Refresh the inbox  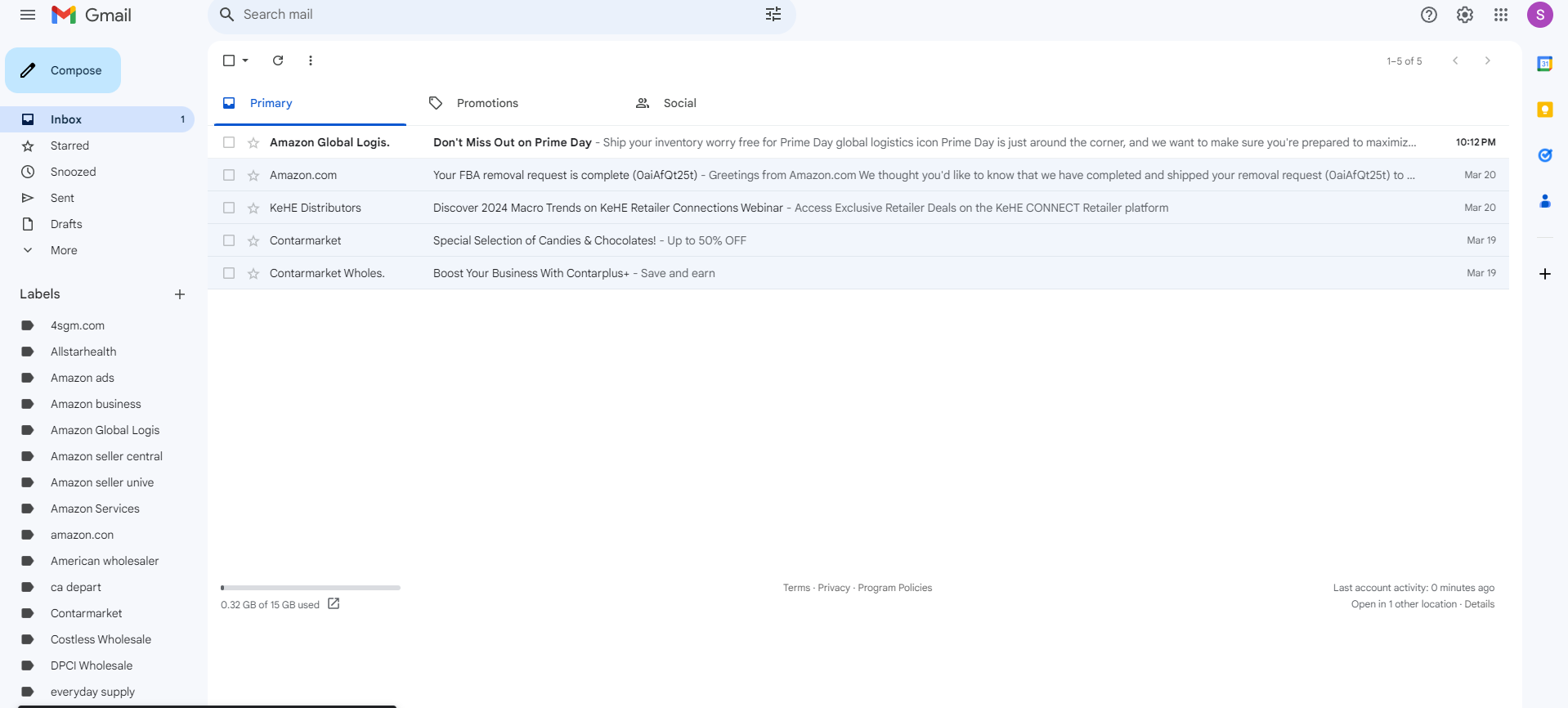278,60
